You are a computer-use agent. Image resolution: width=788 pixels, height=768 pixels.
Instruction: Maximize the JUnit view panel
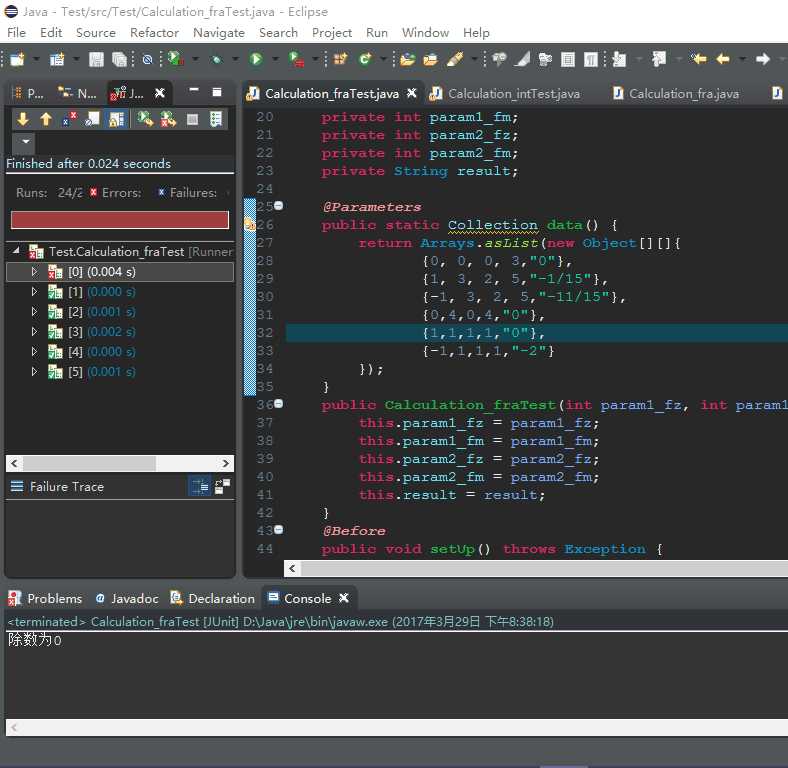(217, 91)
